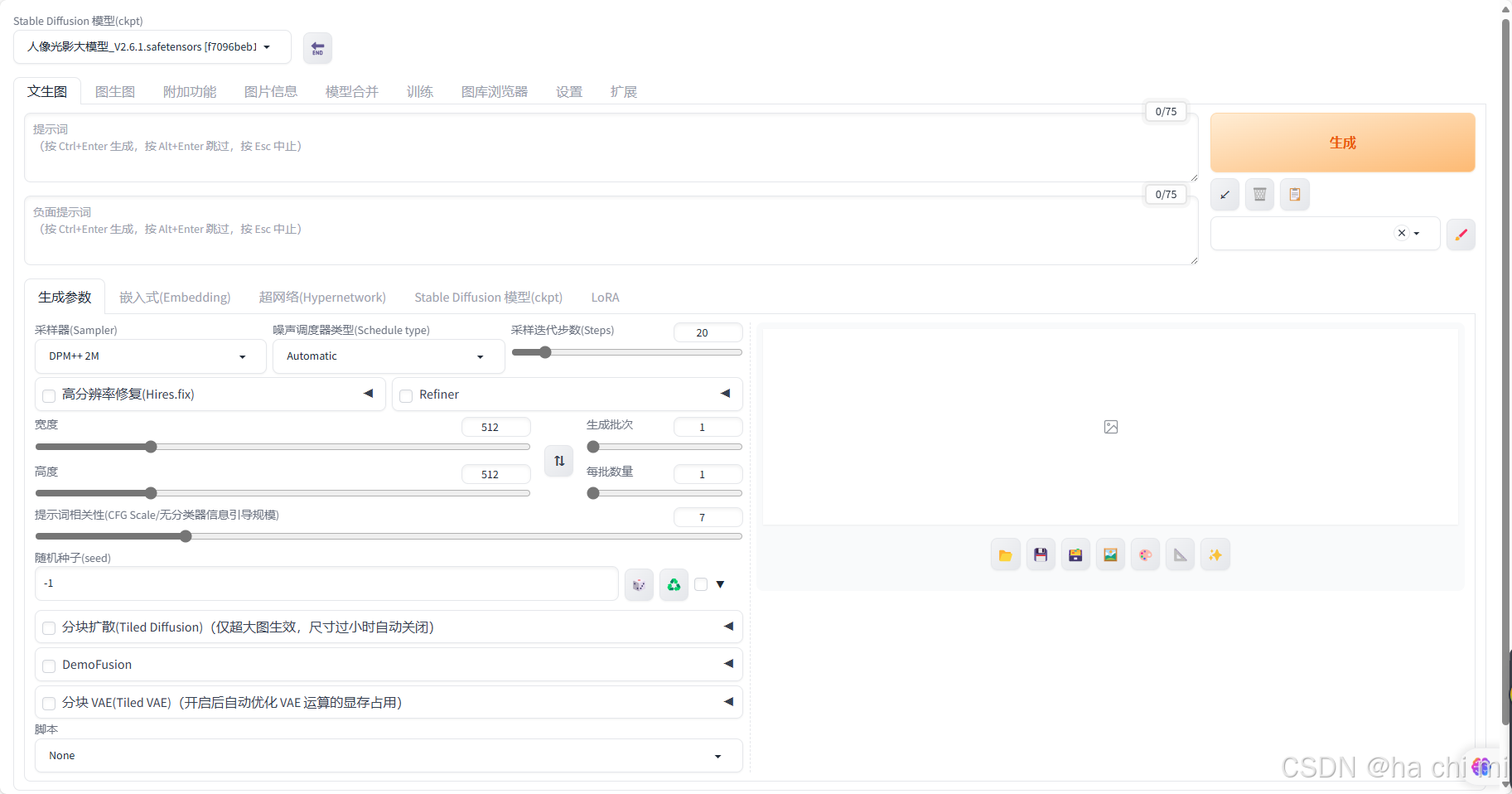Click the 生成批次 batch count slider

pyautogui.click(x=664, y=447)
